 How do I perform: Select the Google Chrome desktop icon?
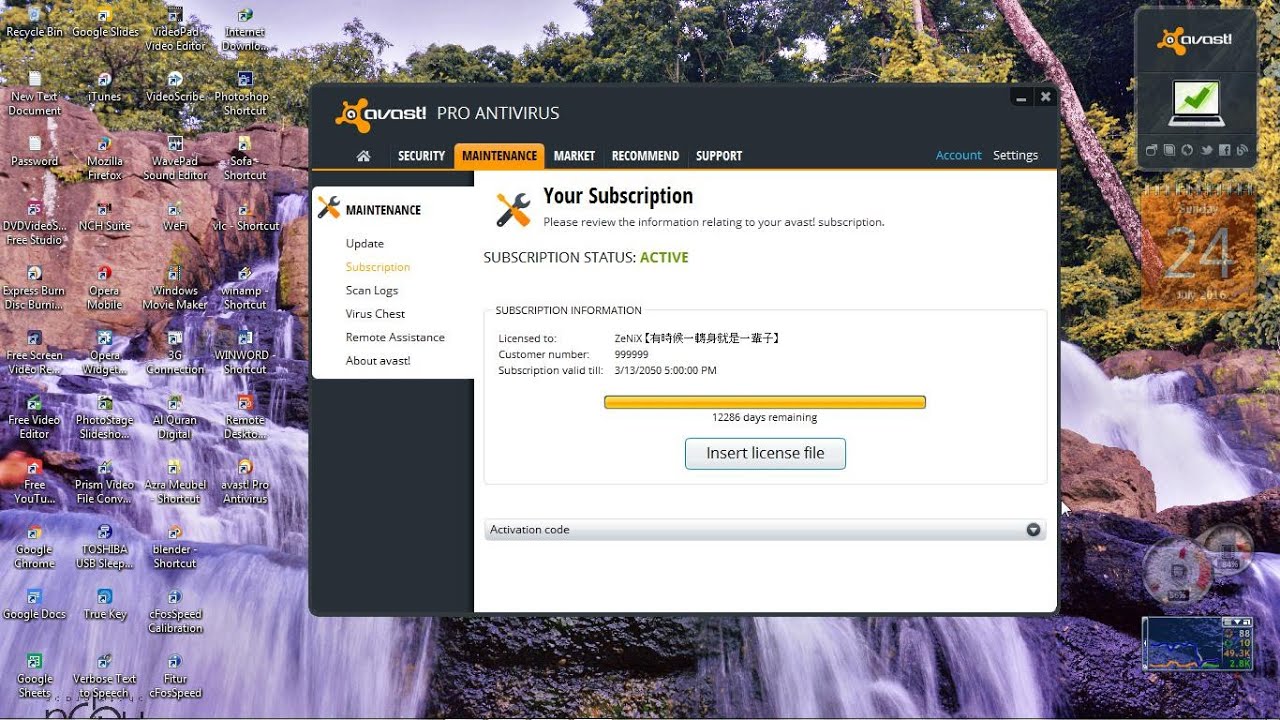34,547
